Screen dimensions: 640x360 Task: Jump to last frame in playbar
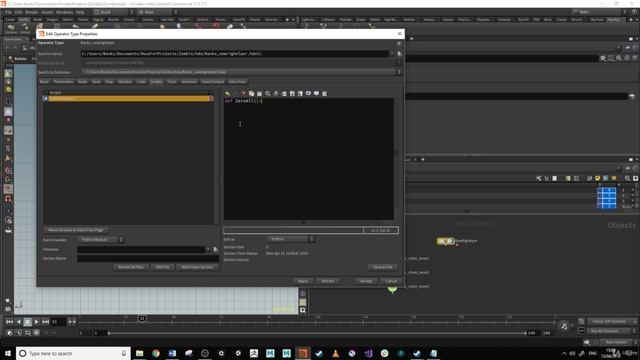(x=45, y=322)
